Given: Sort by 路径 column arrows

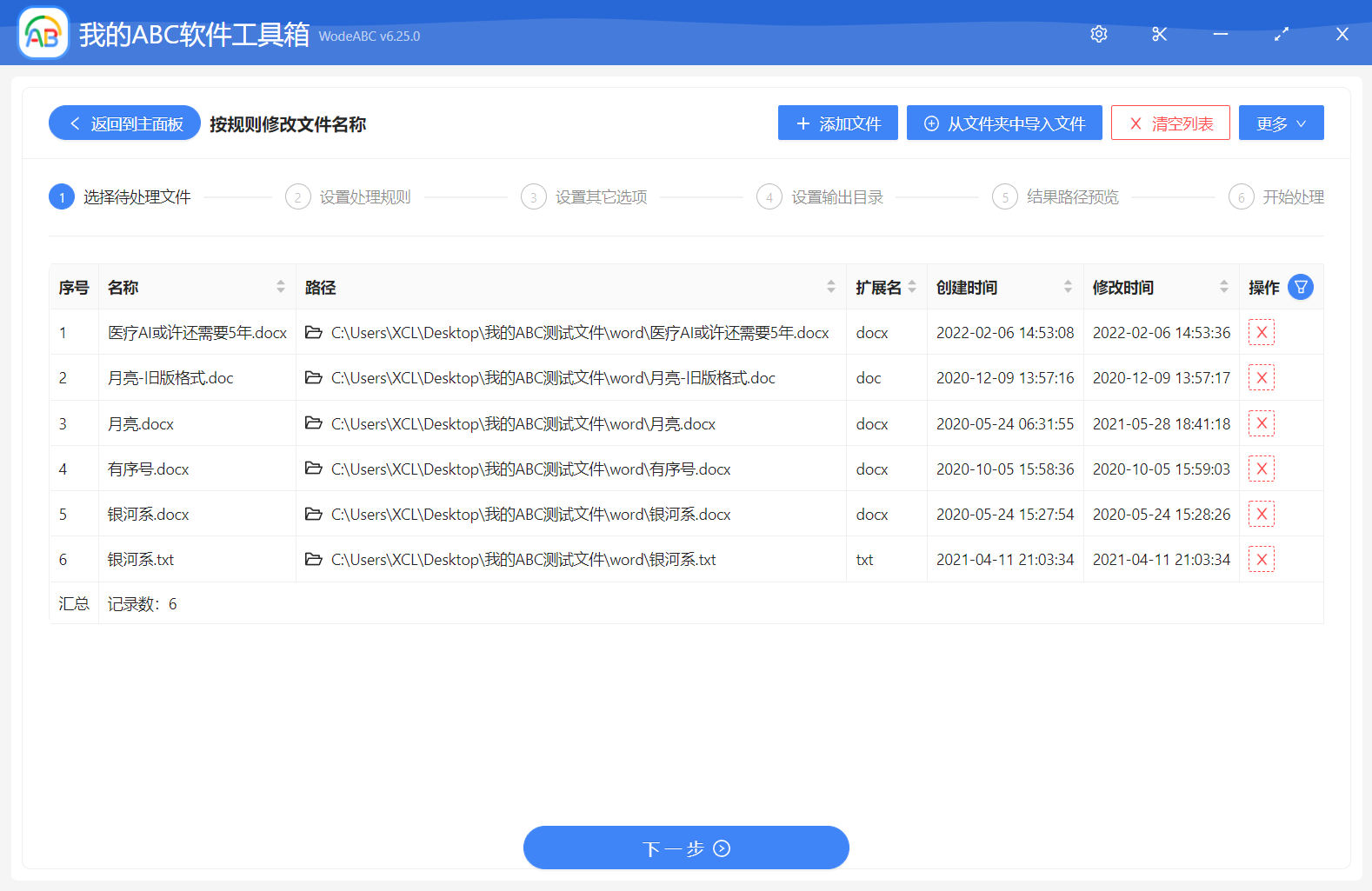Looking at the screenshot, I should pyautogui.click(x=831, y=287).
